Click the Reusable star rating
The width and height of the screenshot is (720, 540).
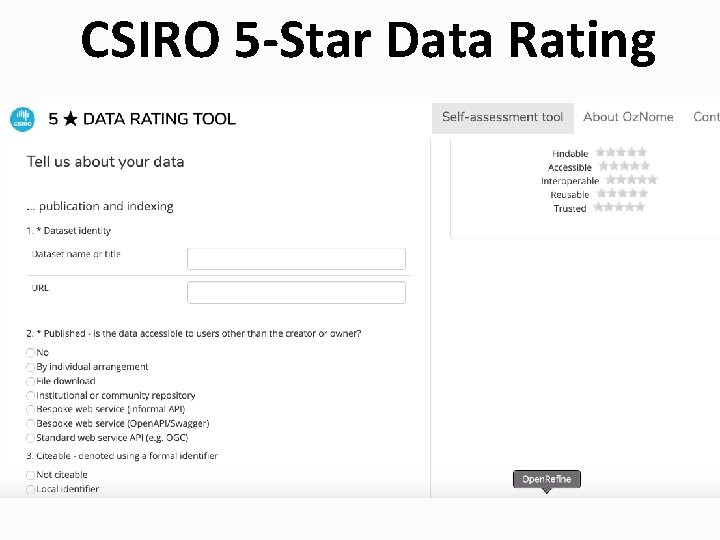pyautogui.click(x=622, y=193)
